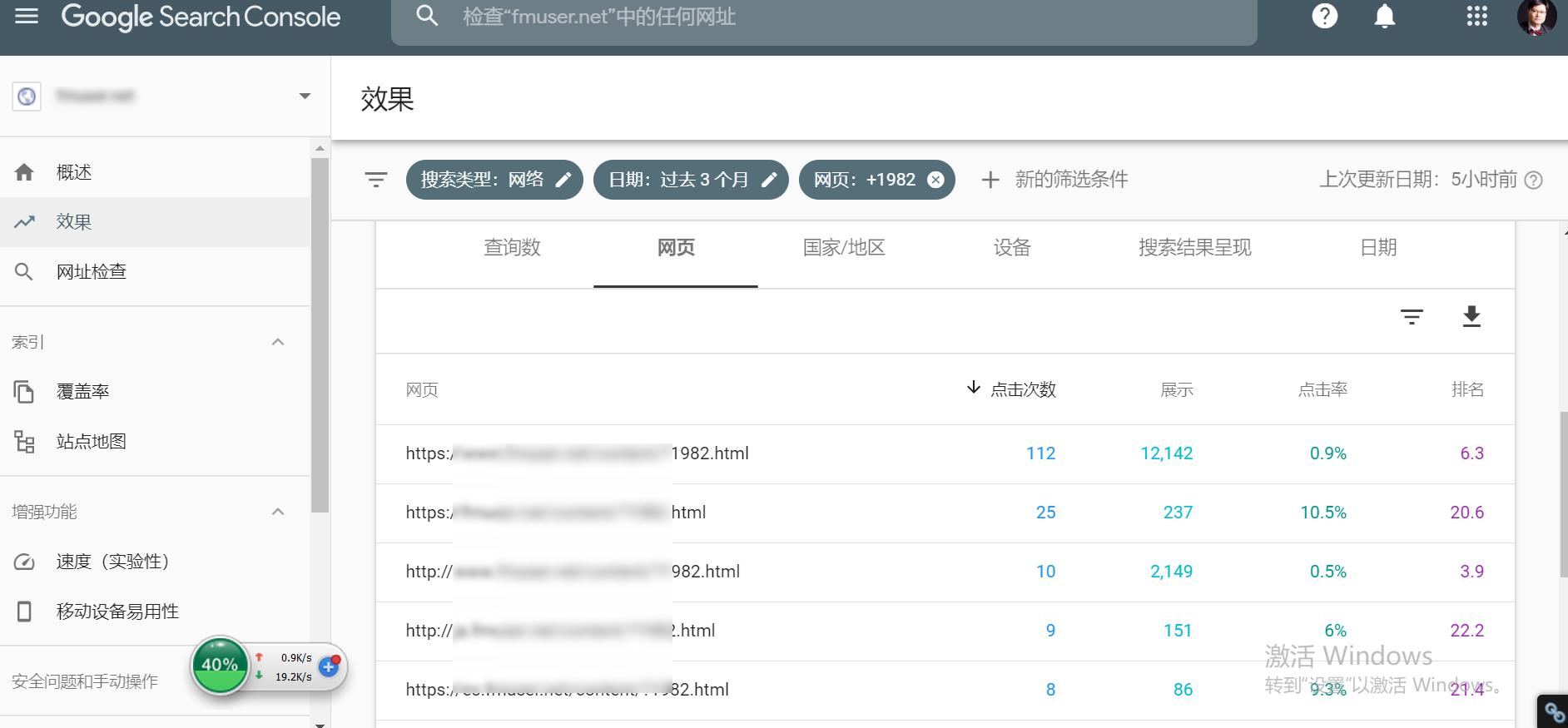Image resolution: width=1568 pixels, height=728 pixels.
Task: Open the notifications bell
Action: coord(1385,16)
